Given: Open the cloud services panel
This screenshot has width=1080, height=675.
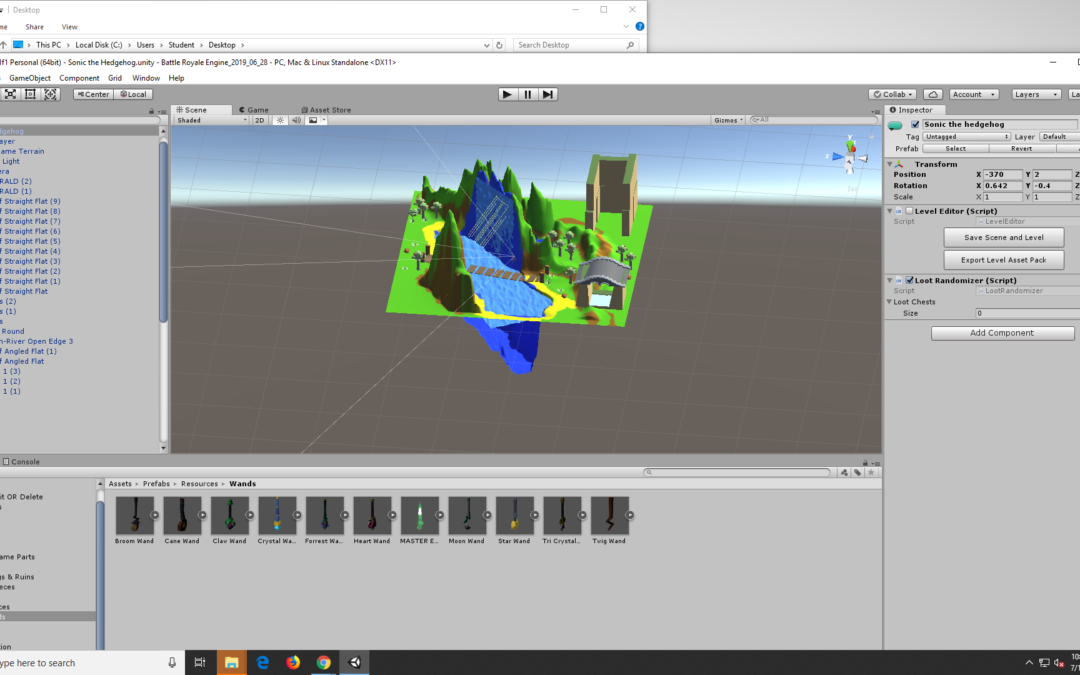Looking at the screenshot, I should [933, 94].
